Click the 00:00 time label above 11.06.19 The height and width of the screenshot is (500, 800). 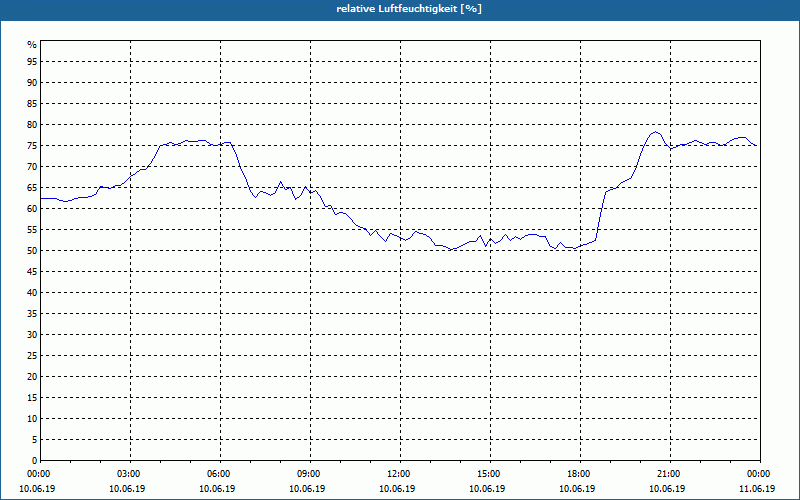click(x=759, y=474)
